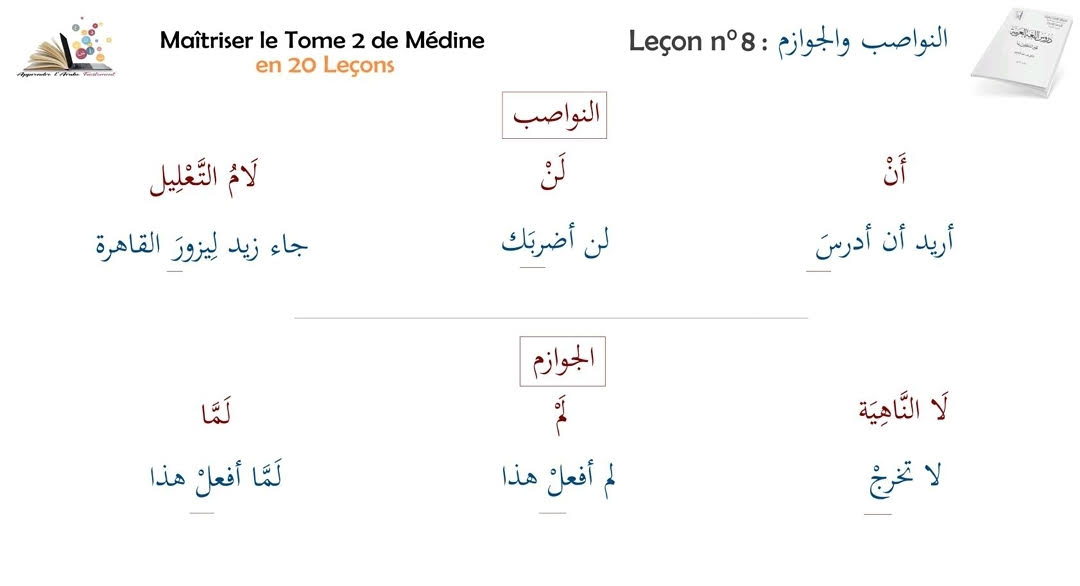Select the orange "en 20 Leçons" subtitle

click(x=324, y=66)
